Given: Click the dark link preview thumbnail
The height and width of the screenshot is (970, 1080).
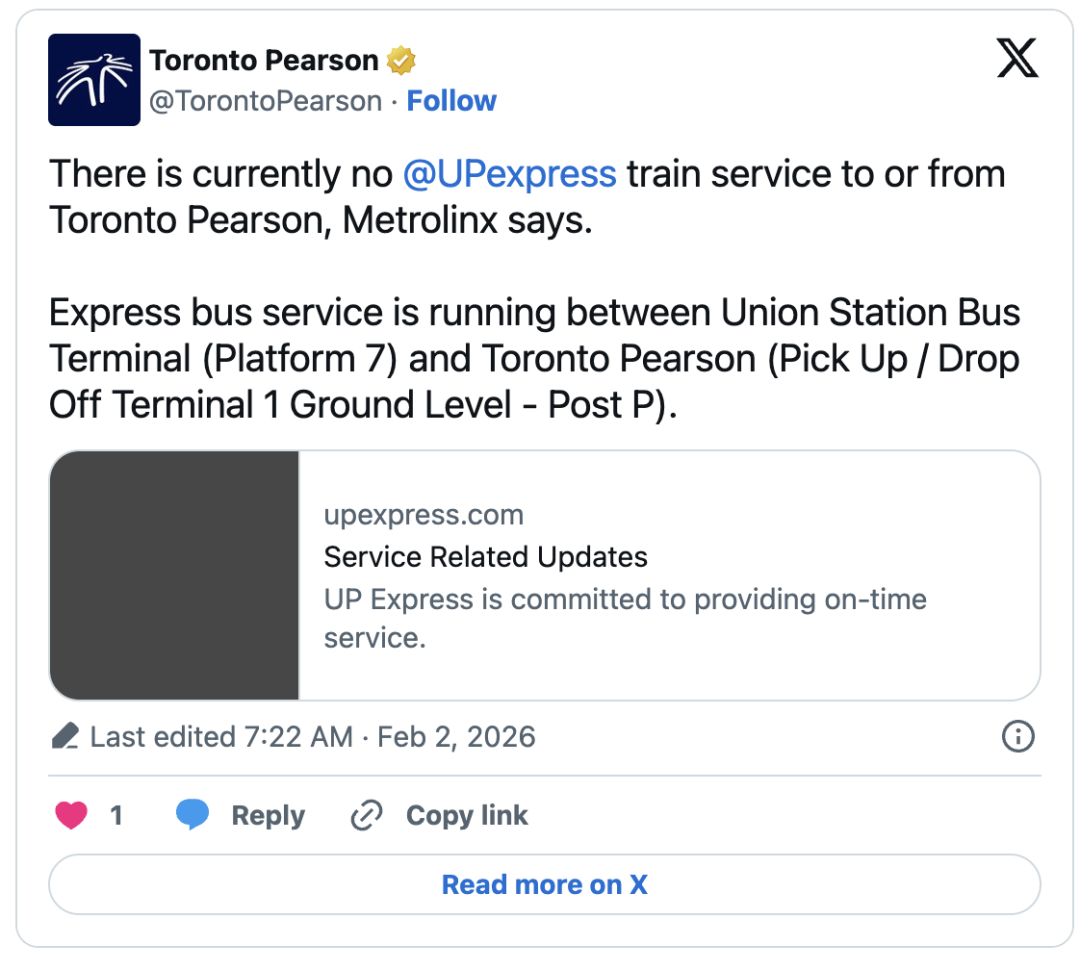Looking at the screenshot, I should pos(175,575).
